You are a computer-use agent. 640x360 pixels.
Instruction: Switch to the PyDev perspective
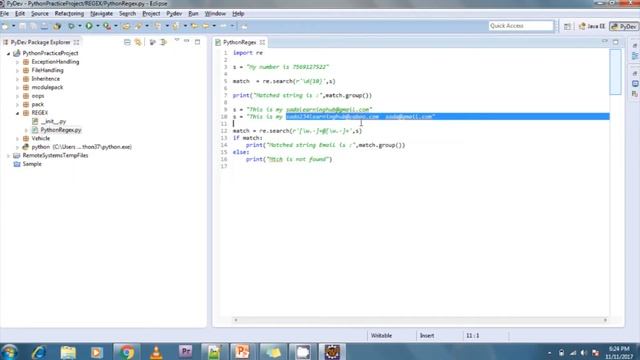(x=623, y=26)
